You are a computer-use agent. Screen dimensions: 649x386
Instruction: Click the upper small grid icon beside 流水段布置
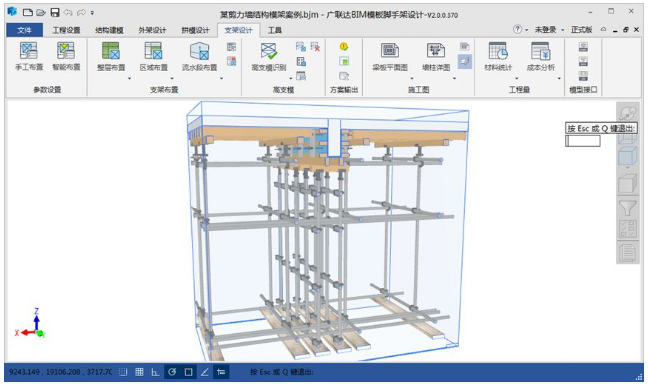pyautogui.click(x=232, y=47)
